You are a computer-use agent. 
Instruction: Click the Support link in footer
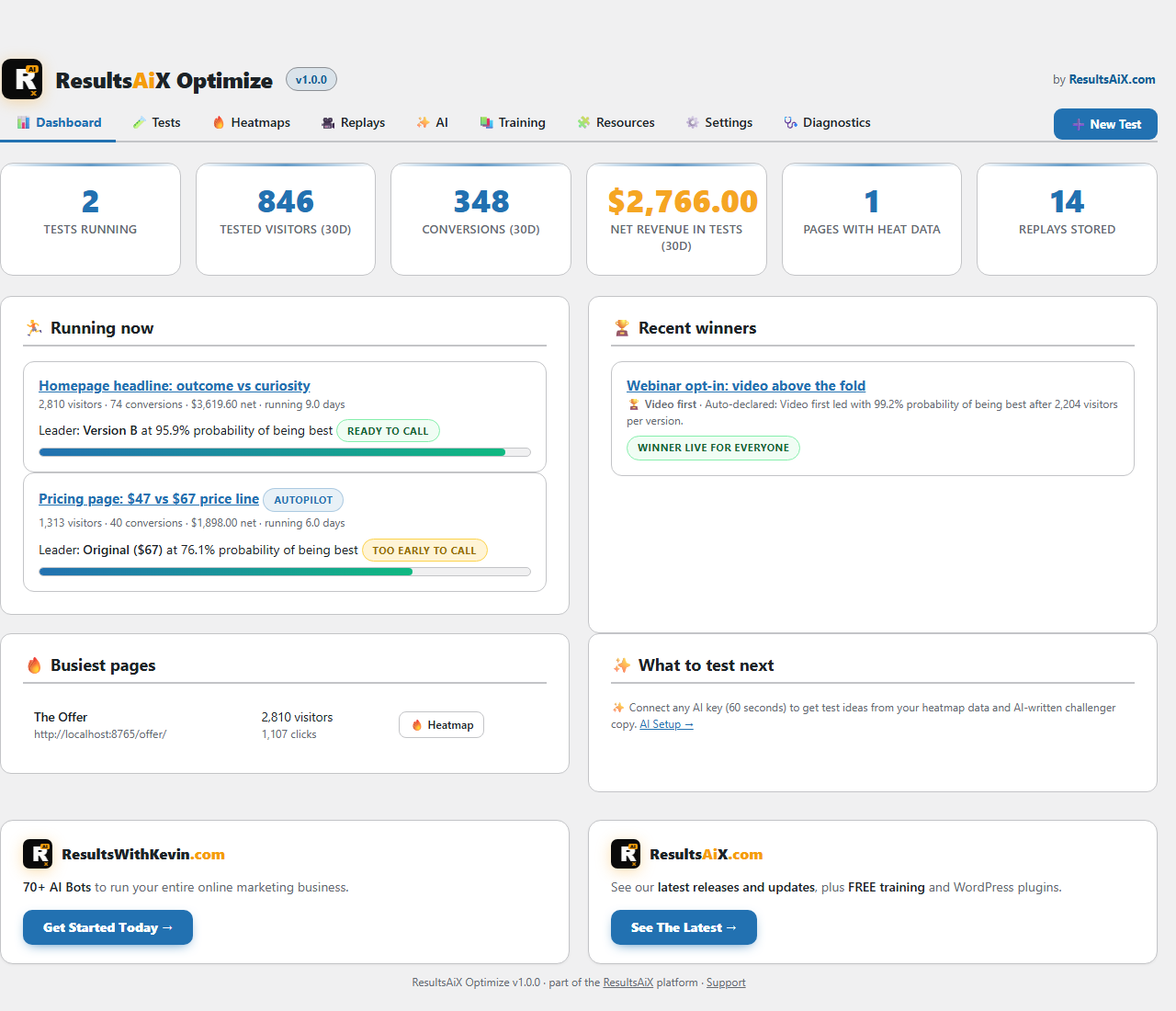pos(726,983)
